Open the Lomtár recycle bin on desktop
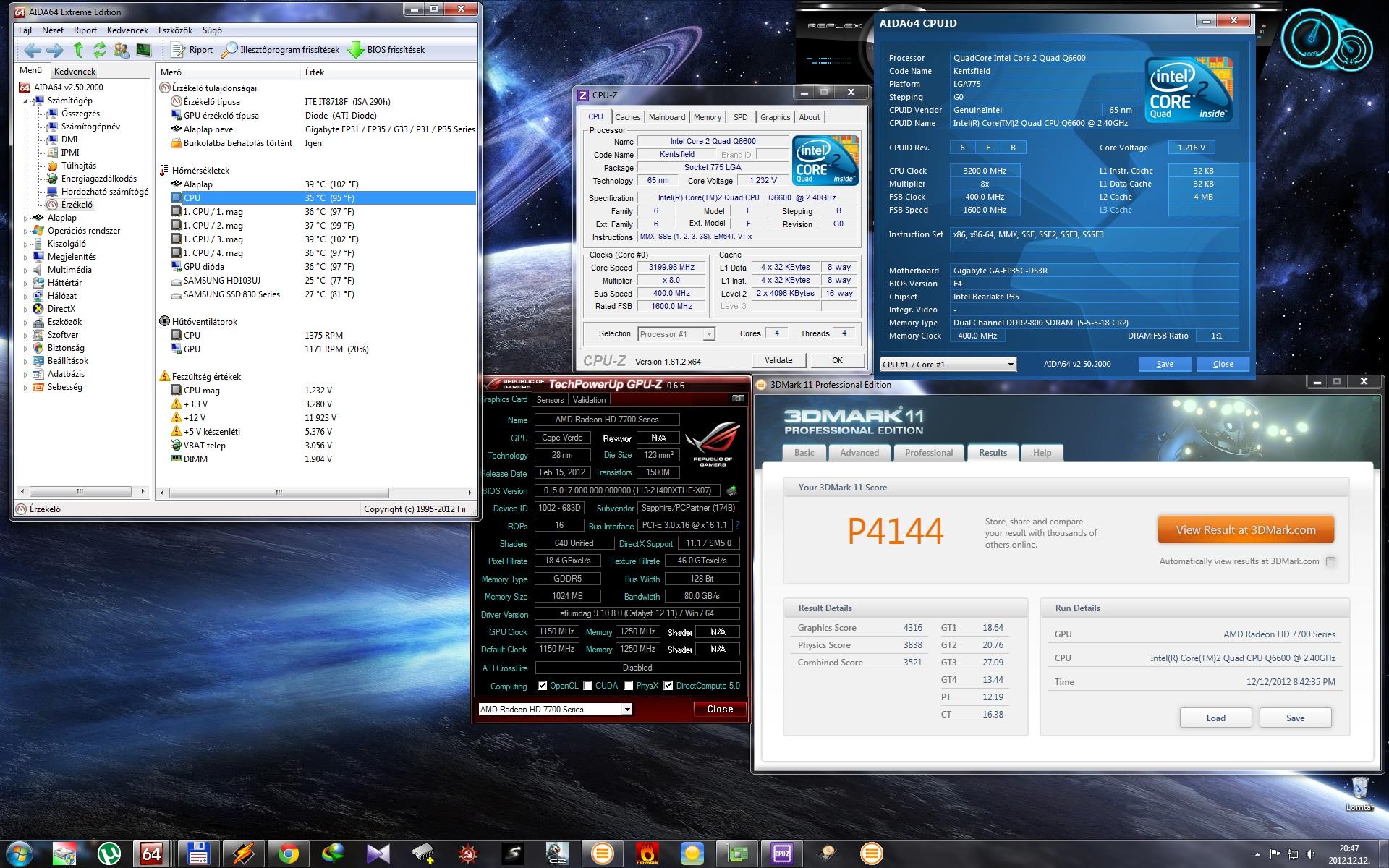The width and height of the screenshot is (1389, 868). [x=1359, y=793]
